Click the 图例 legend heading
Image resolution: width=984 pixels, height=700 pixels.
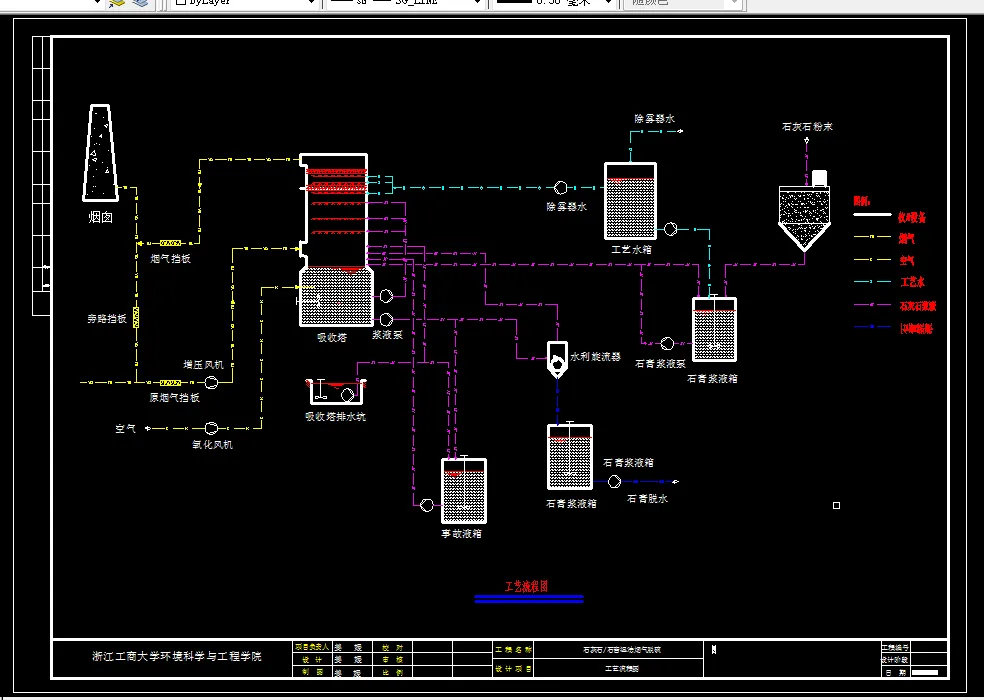(862, 201)
